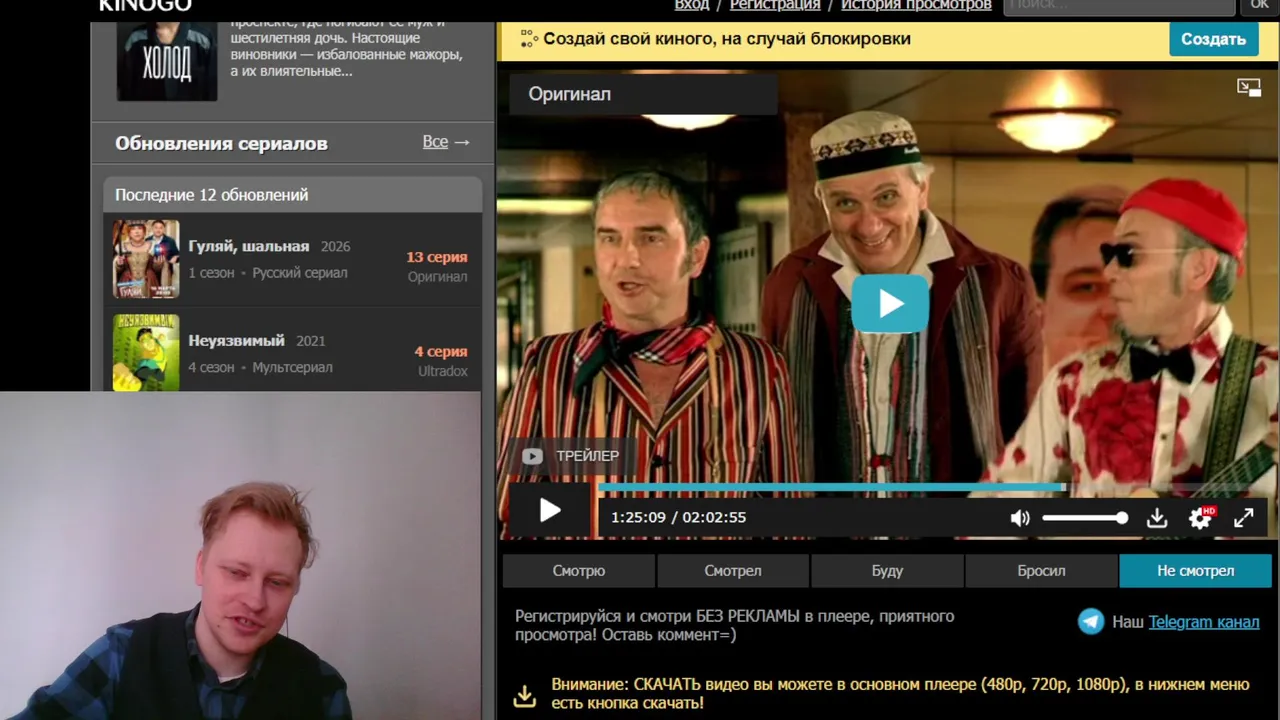The image size is (1280, 720).
Task: Select the Не смотрел status tab
Action: click(1195, 571)
